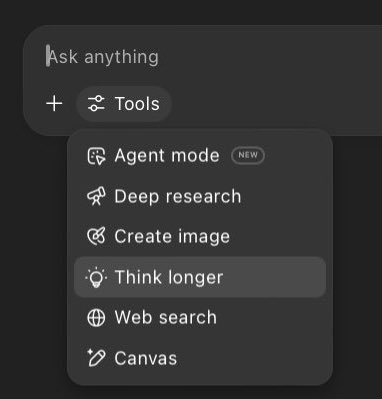This screenshot has width=382, height=399.
Task: Enable Web search from the menu
Action: tap(200, 317)
